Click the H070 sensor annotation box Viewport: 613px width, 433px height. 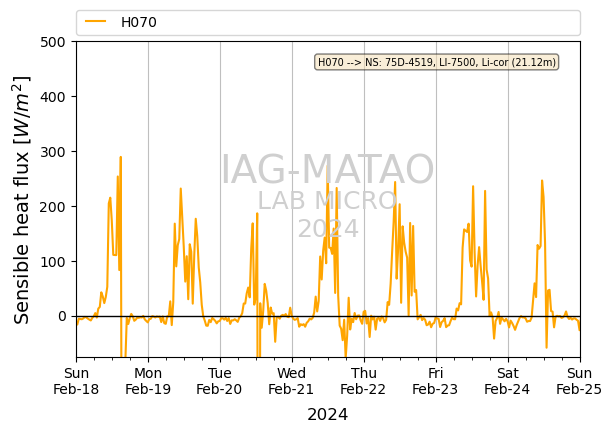click(437, 62)
